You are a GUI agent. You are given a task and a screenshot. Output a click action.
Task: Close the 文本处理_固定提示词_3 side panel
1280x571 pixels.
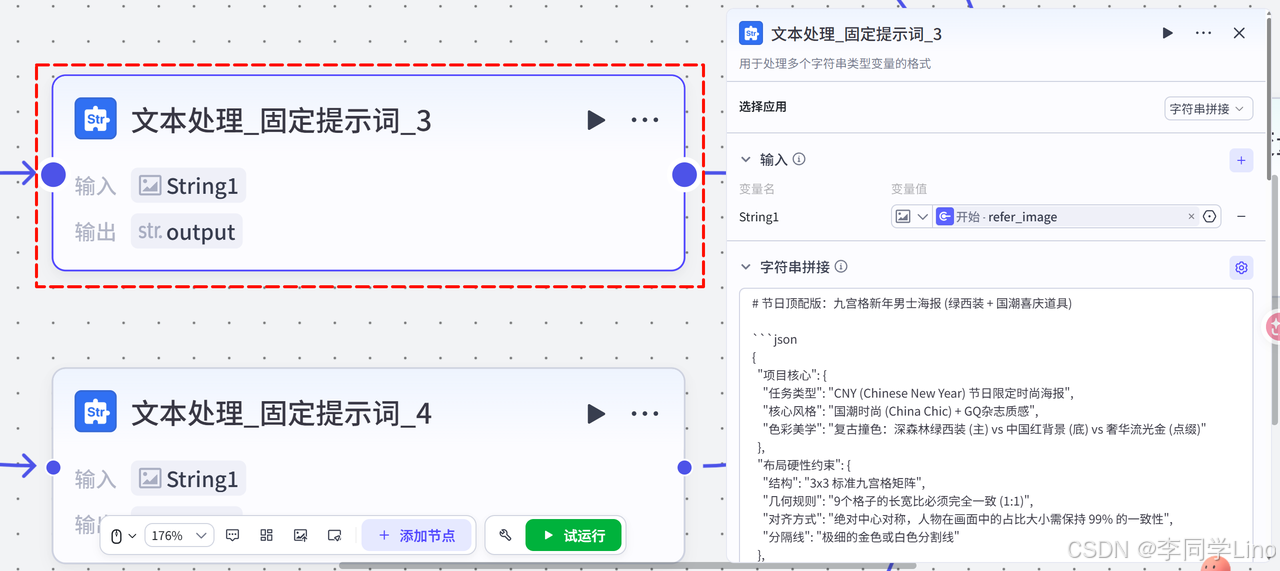1239,33
